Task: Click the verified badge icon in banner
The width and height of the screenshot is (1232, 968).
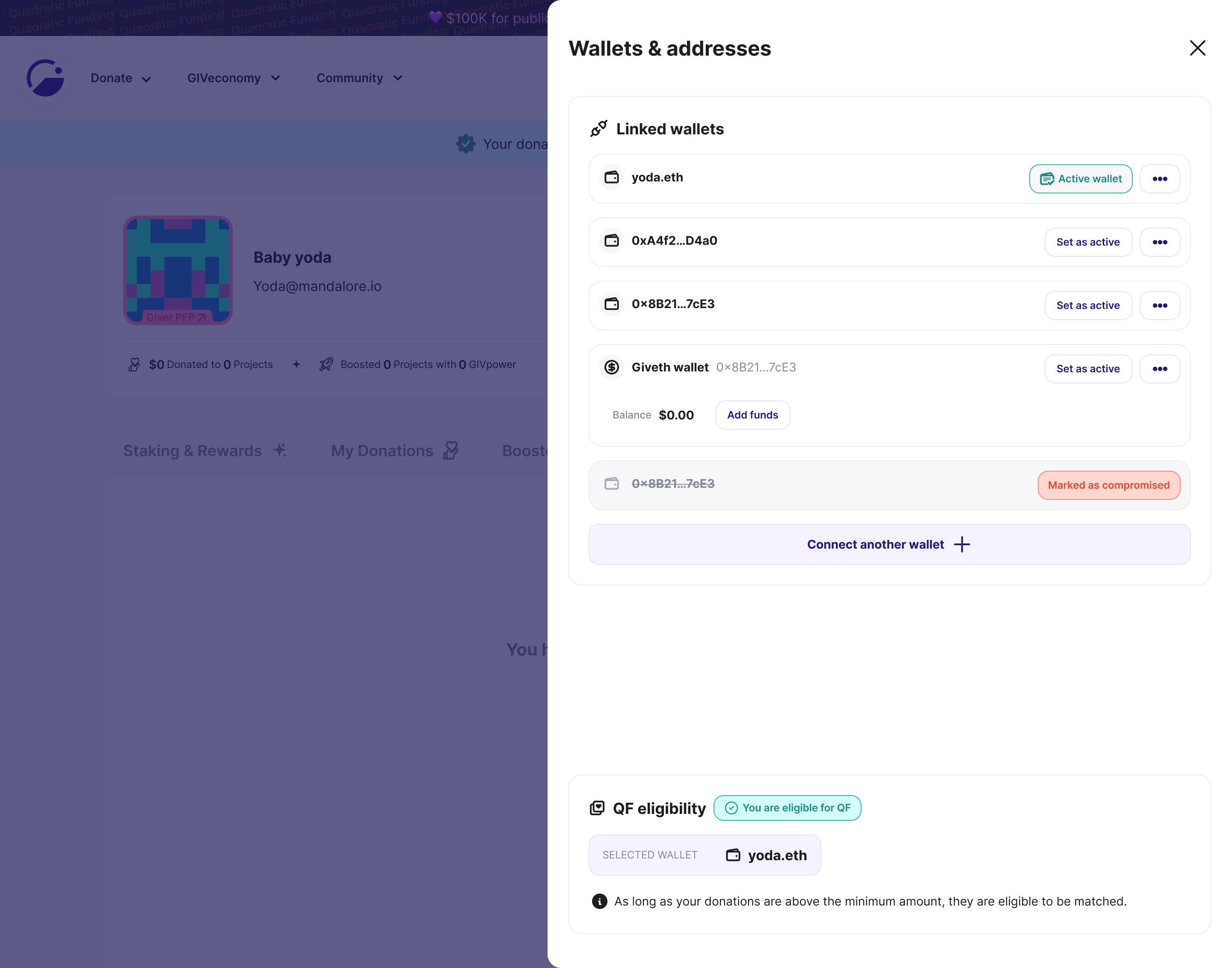Action: click(x=465, y=144)
